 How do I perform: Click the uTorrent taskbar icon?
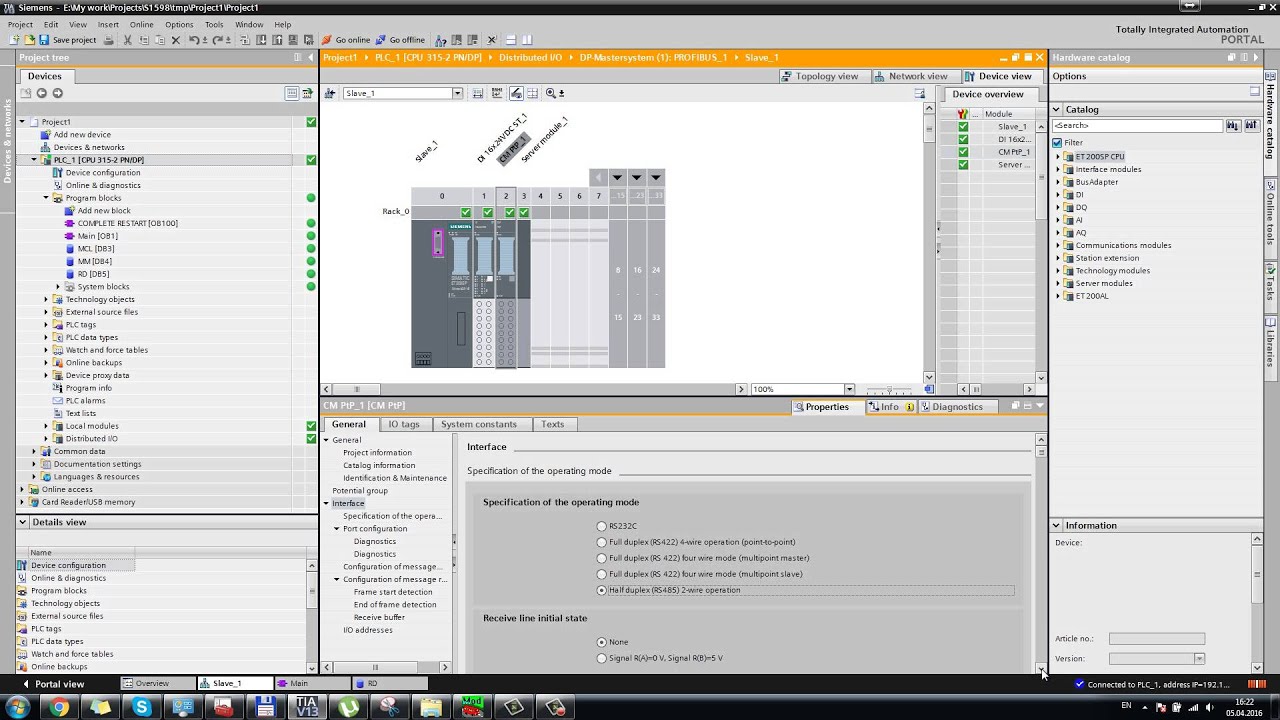(348, 707)
